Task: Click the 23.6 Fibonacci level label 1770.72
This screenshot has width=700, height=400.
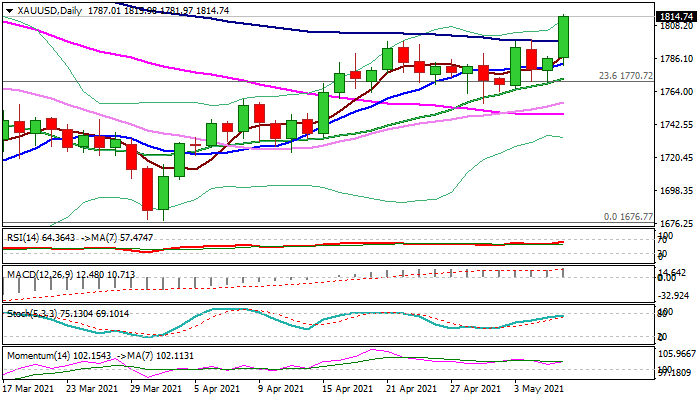Action: click(626, 75)
